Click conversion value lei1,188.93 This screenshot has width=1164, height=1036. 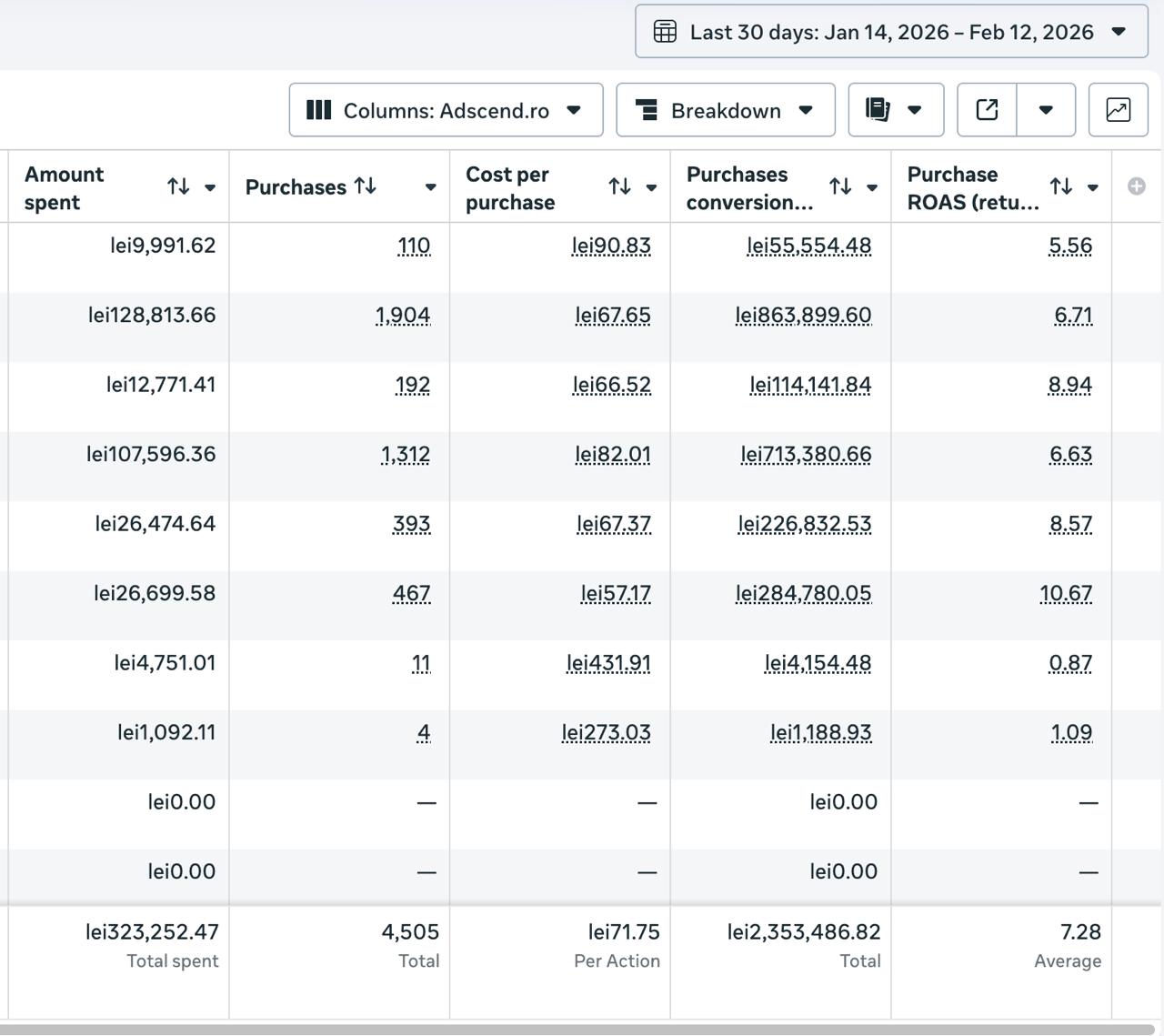click(820, 733)
